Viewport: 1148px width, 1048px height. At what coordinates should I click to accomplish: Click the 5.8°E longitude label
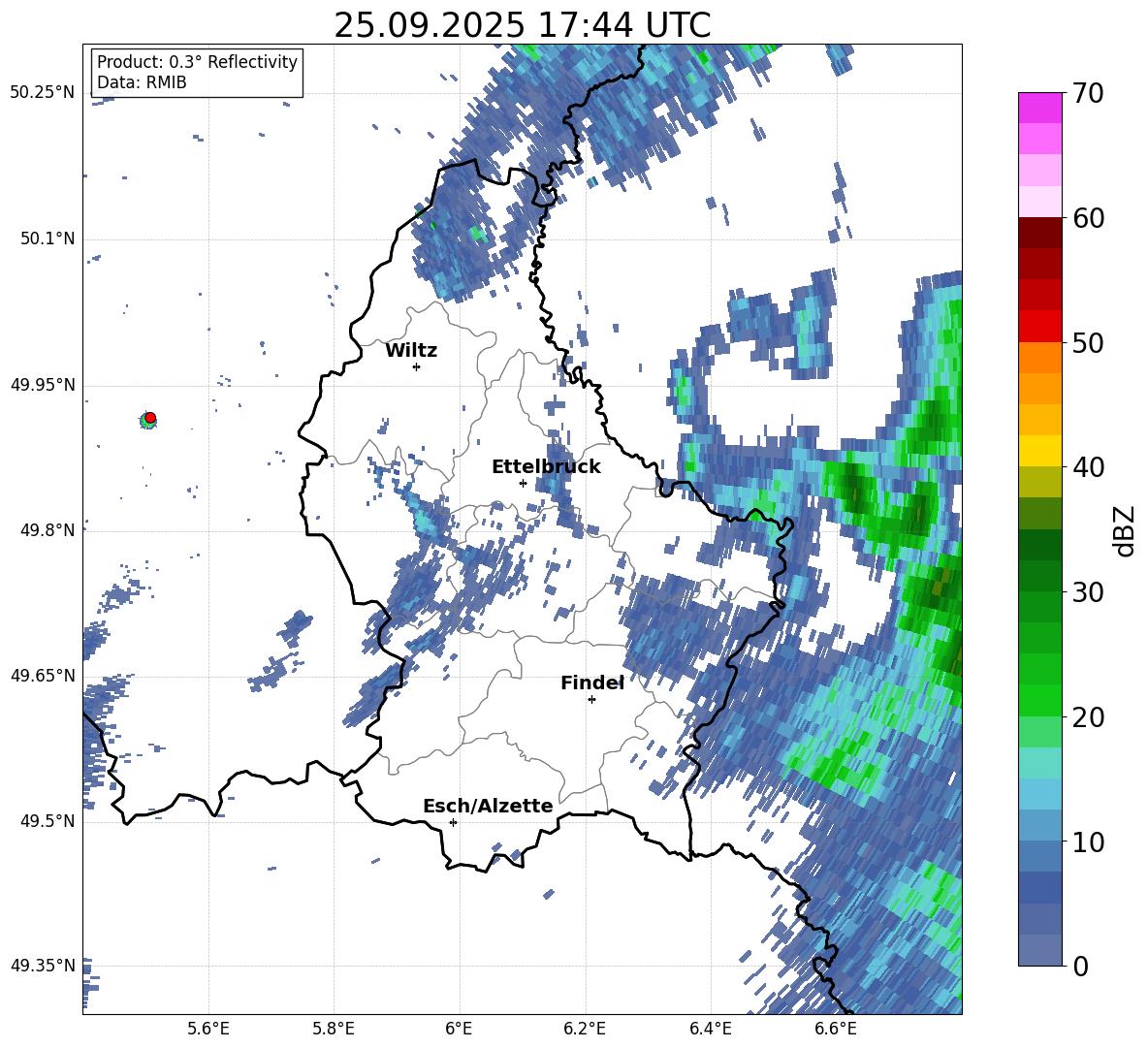334,1029
